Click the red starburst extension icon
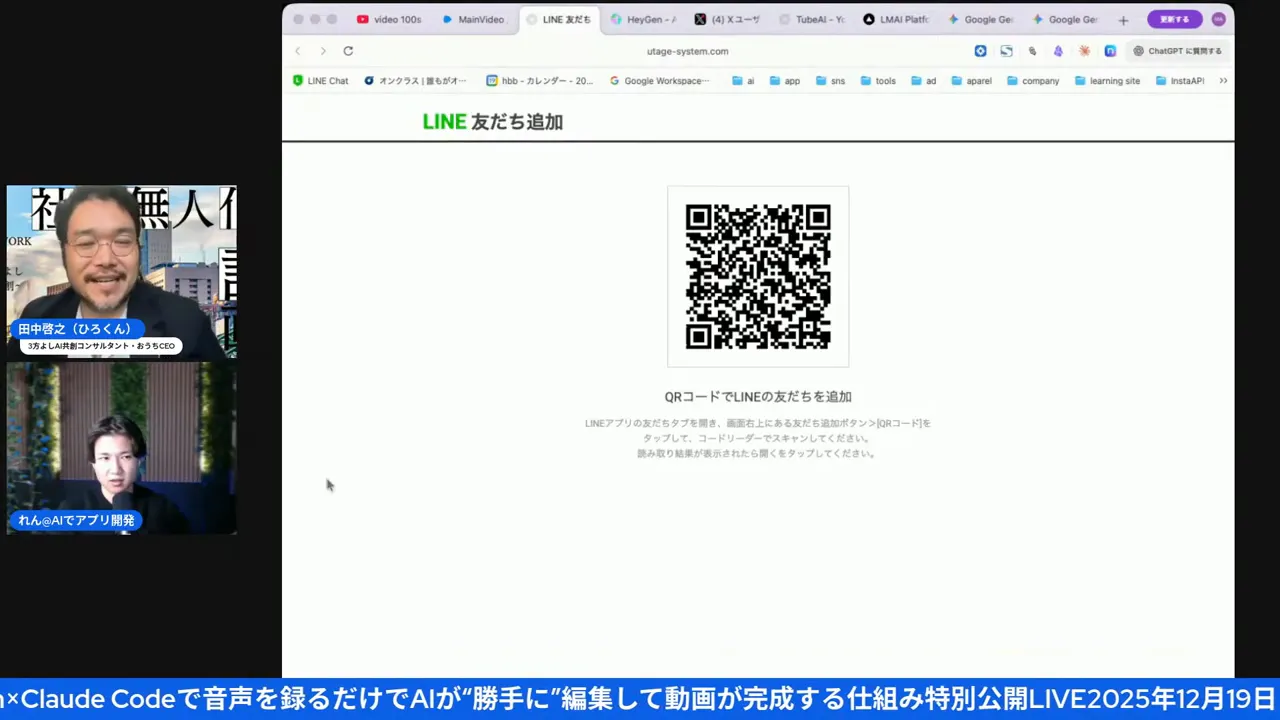The width and height of the screenshot is (1280, 720). (x=1084, y=51)
